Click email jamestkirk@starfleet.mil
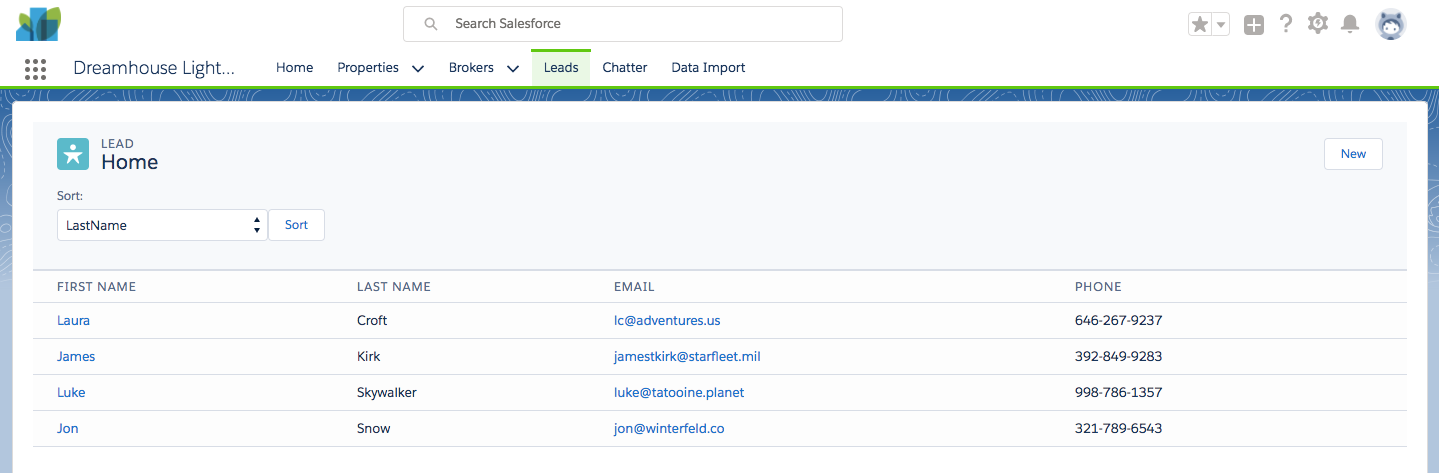The image size is (1439, 473). [688, 357]
